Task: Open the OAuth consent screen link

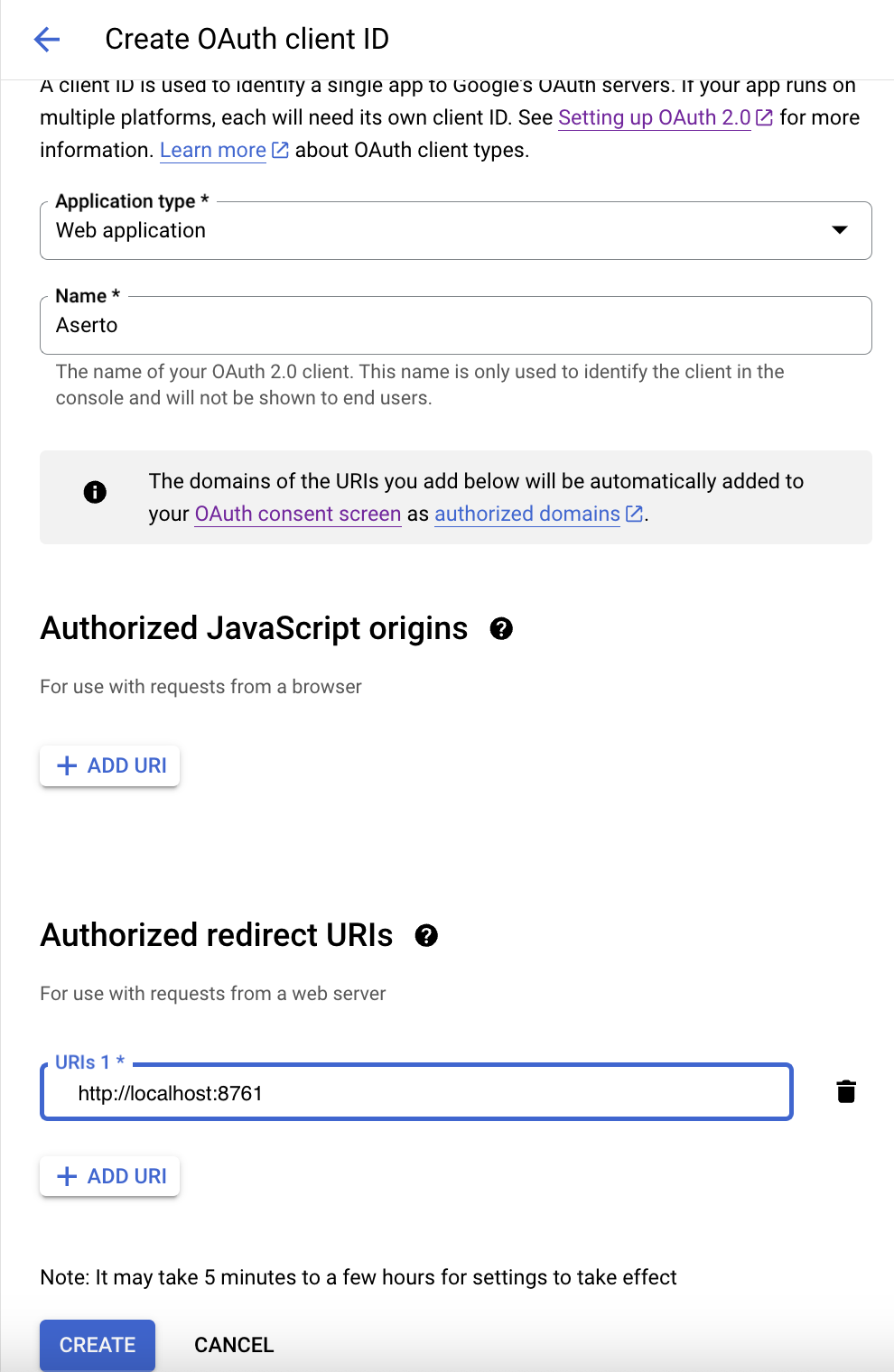Action: [x=298, y=514]
